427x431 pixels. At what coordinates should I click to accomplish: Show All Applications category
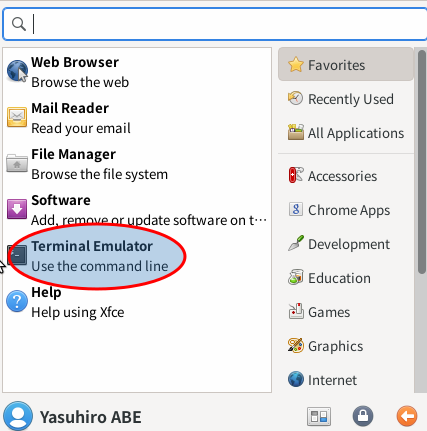(346, 133)
